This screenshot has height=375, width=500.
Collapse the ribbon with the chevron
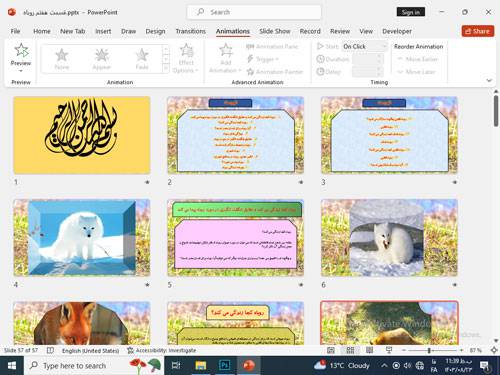coord(489,80)
